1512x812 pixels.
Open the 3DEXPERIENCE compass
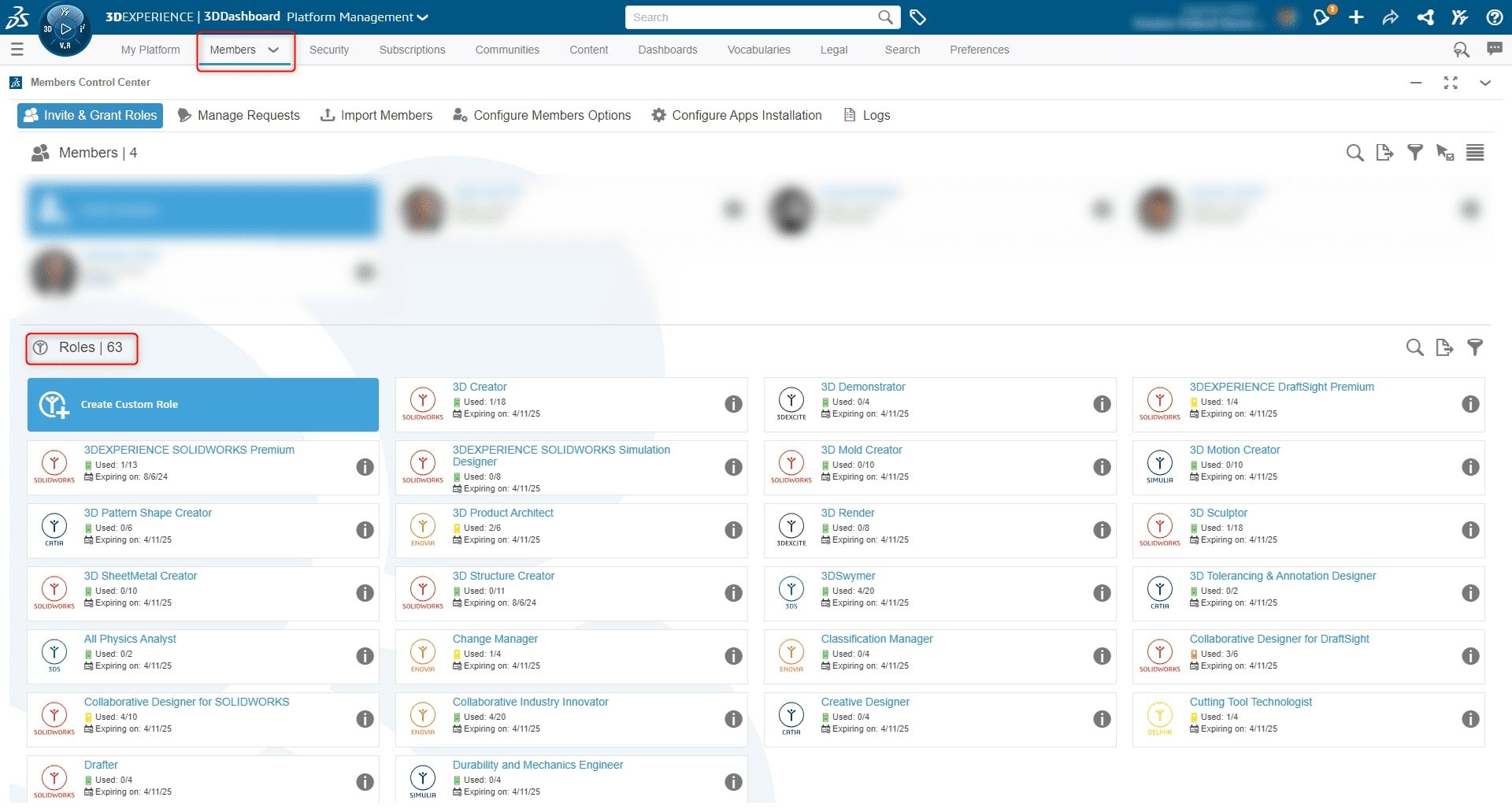[x=65, y=29]
